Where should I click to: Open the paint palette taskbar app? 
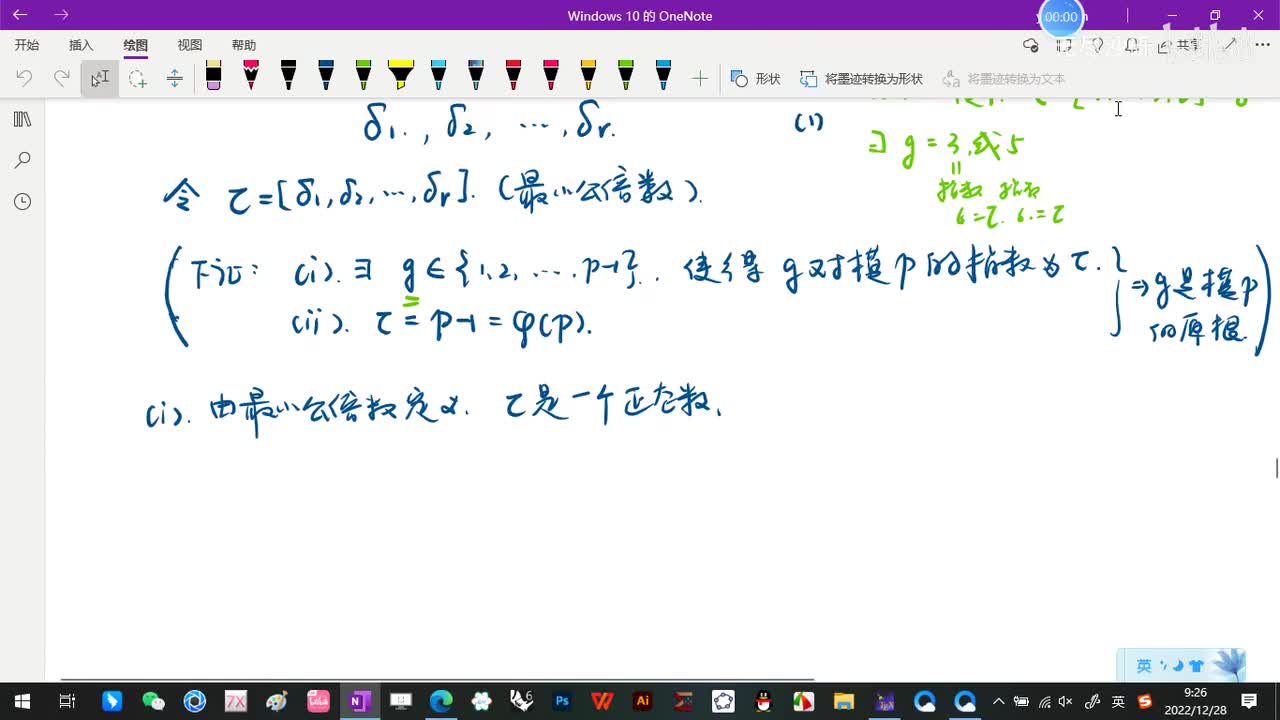277,701
